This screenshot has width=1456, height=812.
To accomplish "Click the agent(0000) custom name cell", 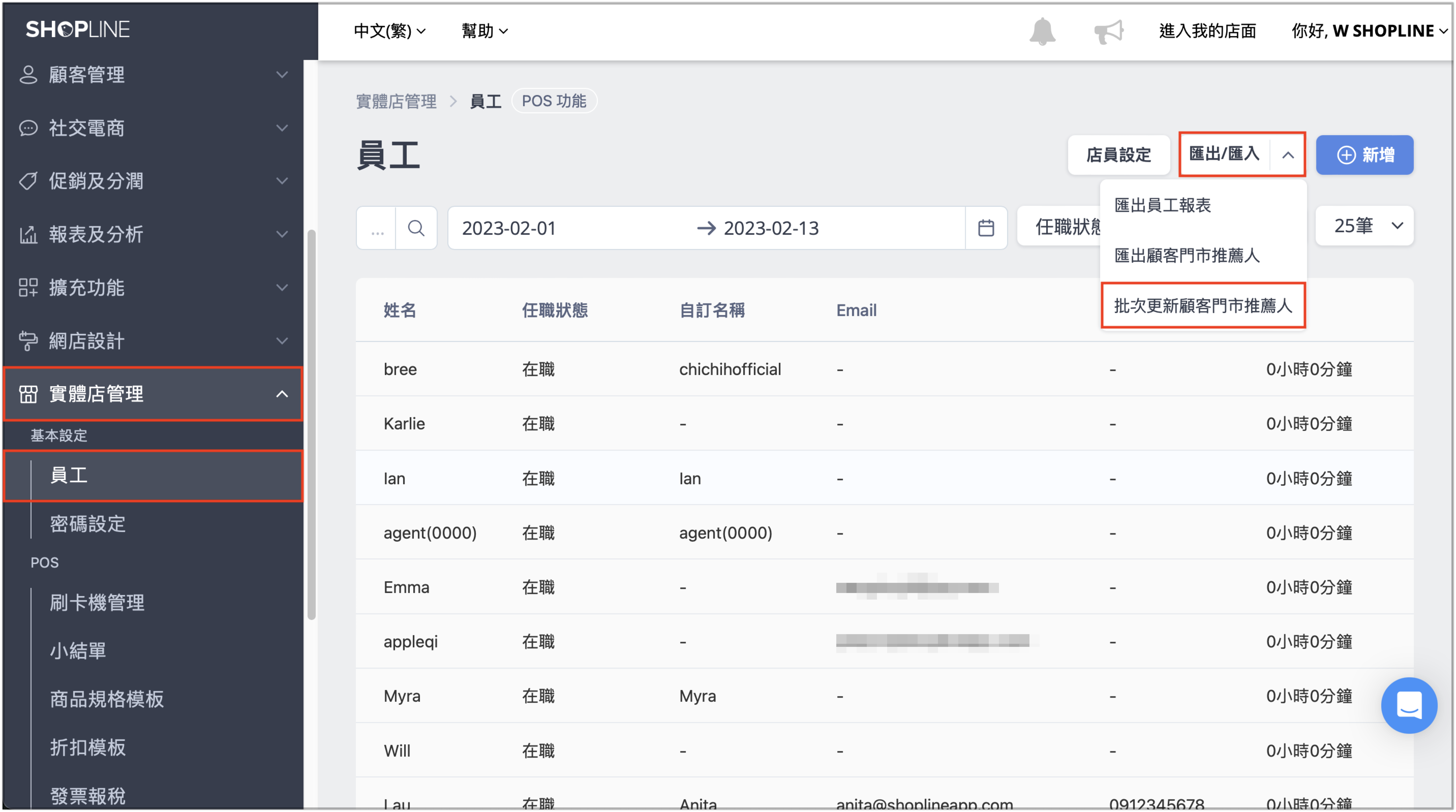I will coord(725,533).
